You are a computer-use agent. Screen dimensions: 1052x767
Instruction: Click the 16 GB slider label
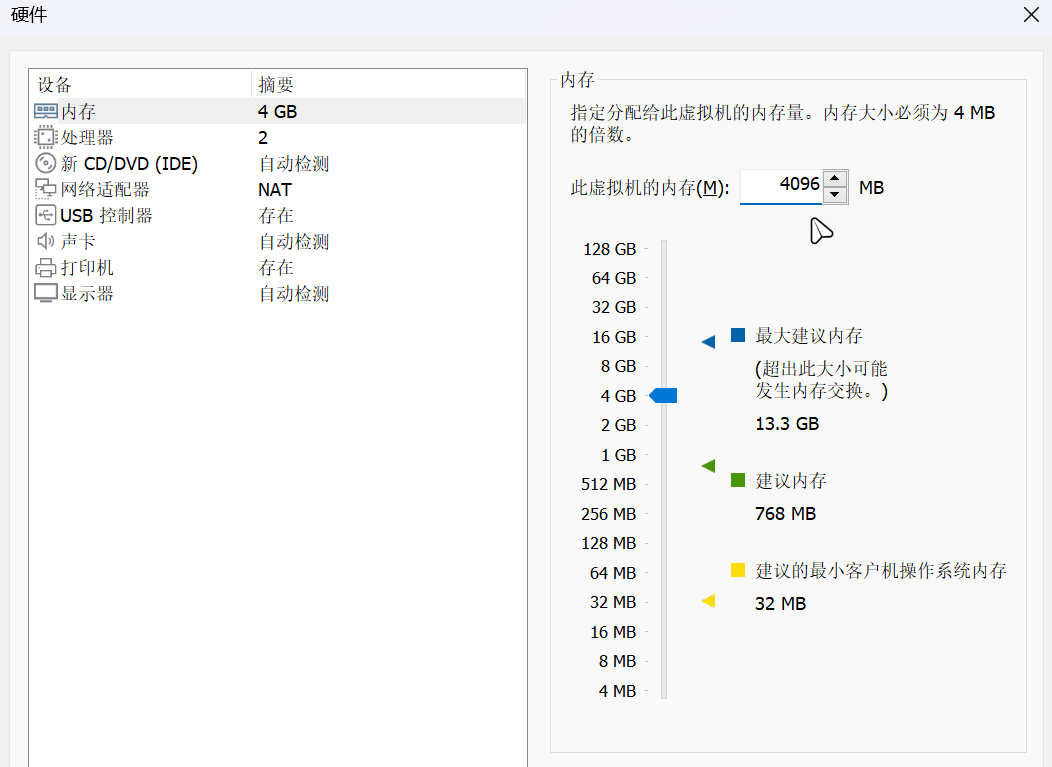(x=613, y=337)
